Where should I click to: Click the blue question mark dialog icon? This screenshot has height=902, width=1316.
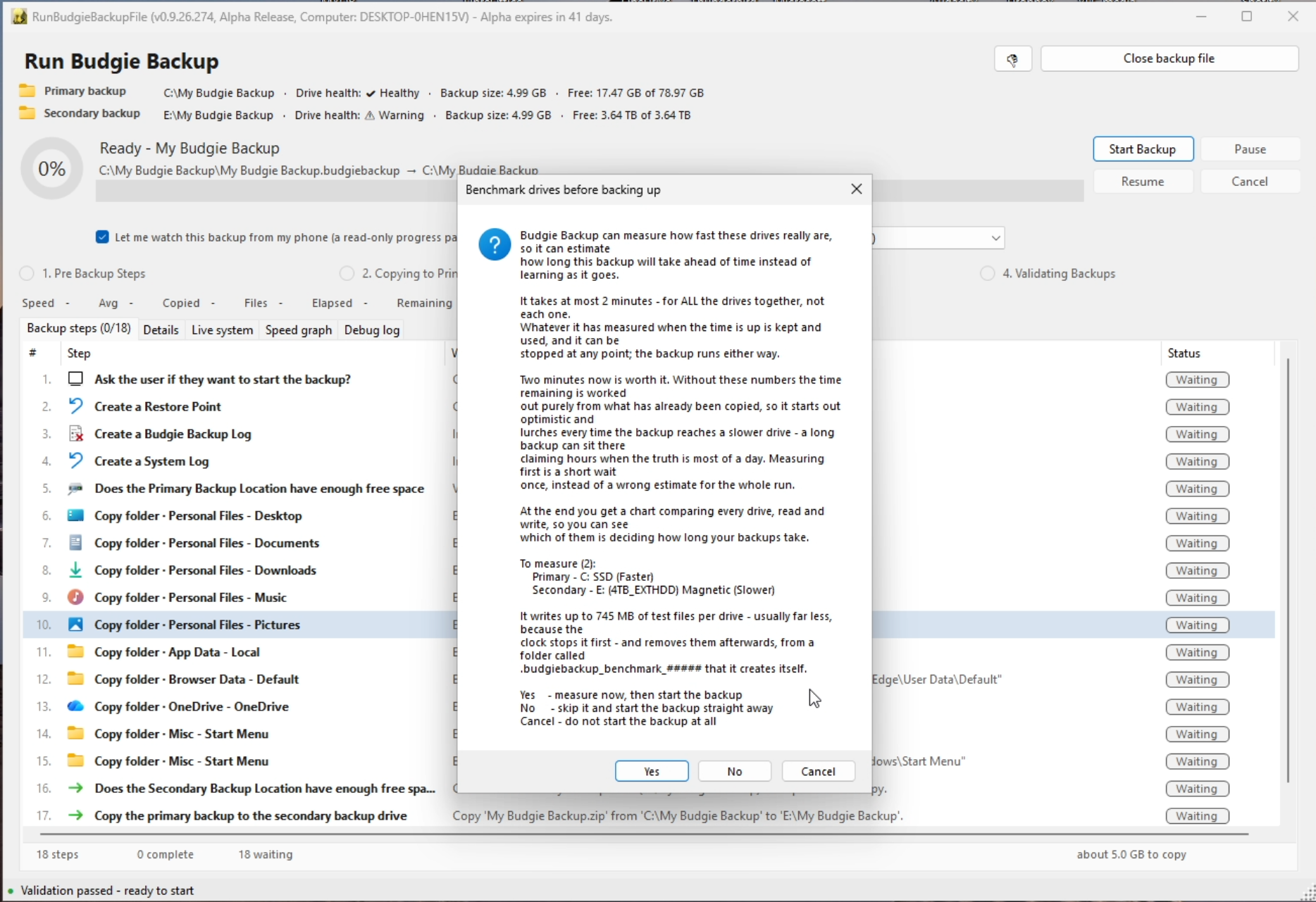495,244
